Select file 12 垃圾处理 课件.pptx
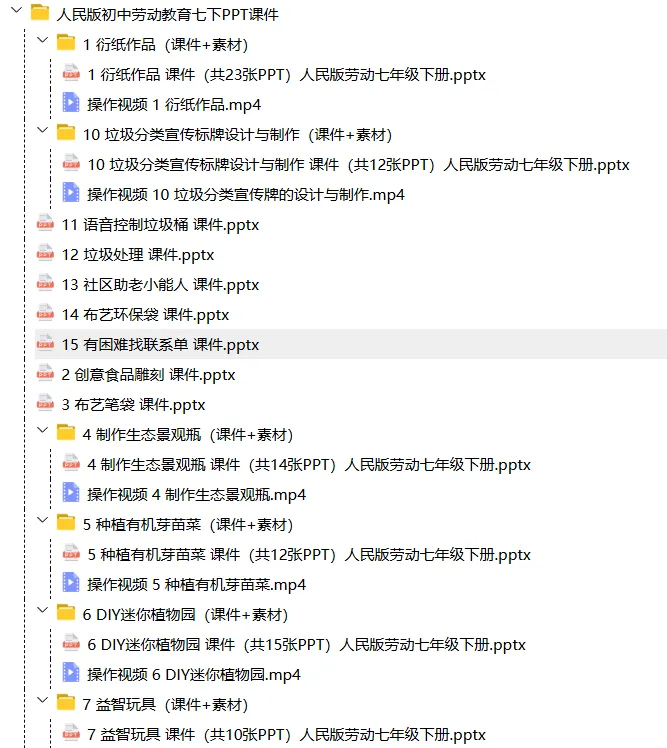The width and height of the screenshot is (667, 748). click(x=137, y=255)
